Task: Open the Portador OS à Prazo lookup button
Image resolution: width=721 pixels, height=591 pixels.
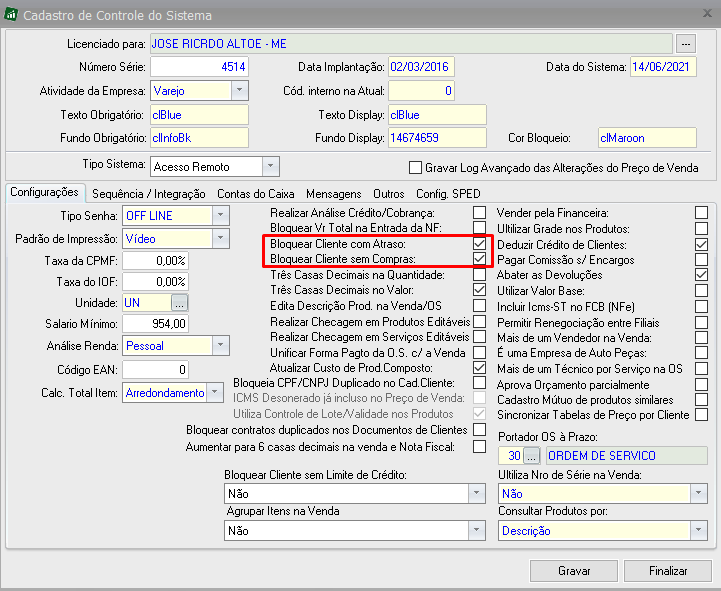Action: 532,456
